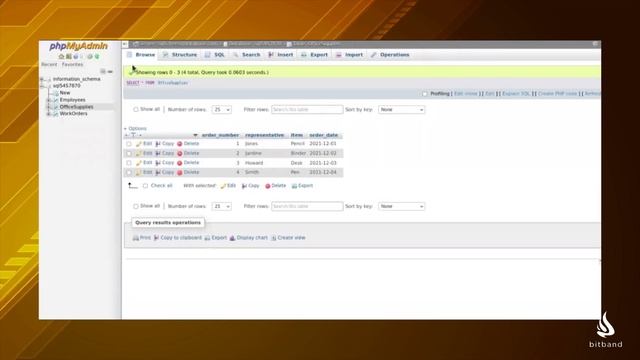Screen dimensions: 640x360
Task: Open the Operations tab
Action: (x=390, y=55)
